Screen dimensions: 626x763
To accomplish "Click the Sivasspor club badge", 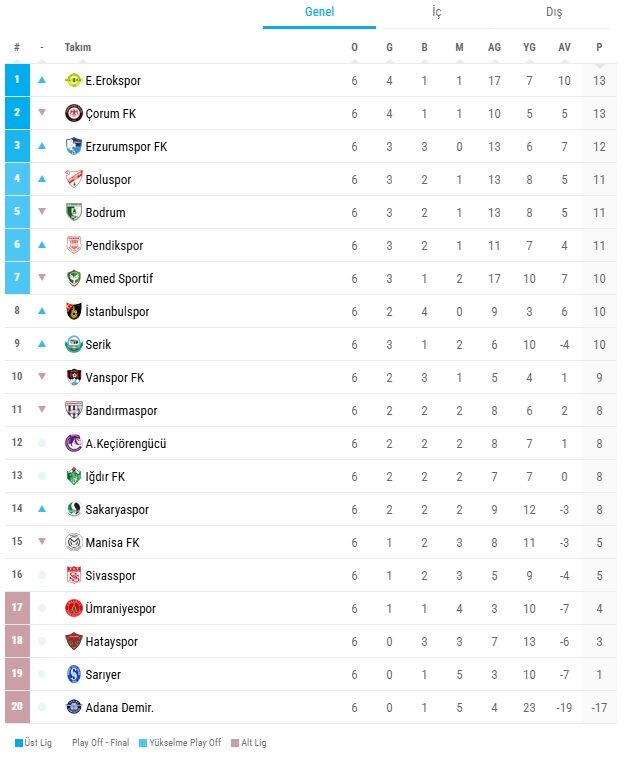I will pos(74,575).
